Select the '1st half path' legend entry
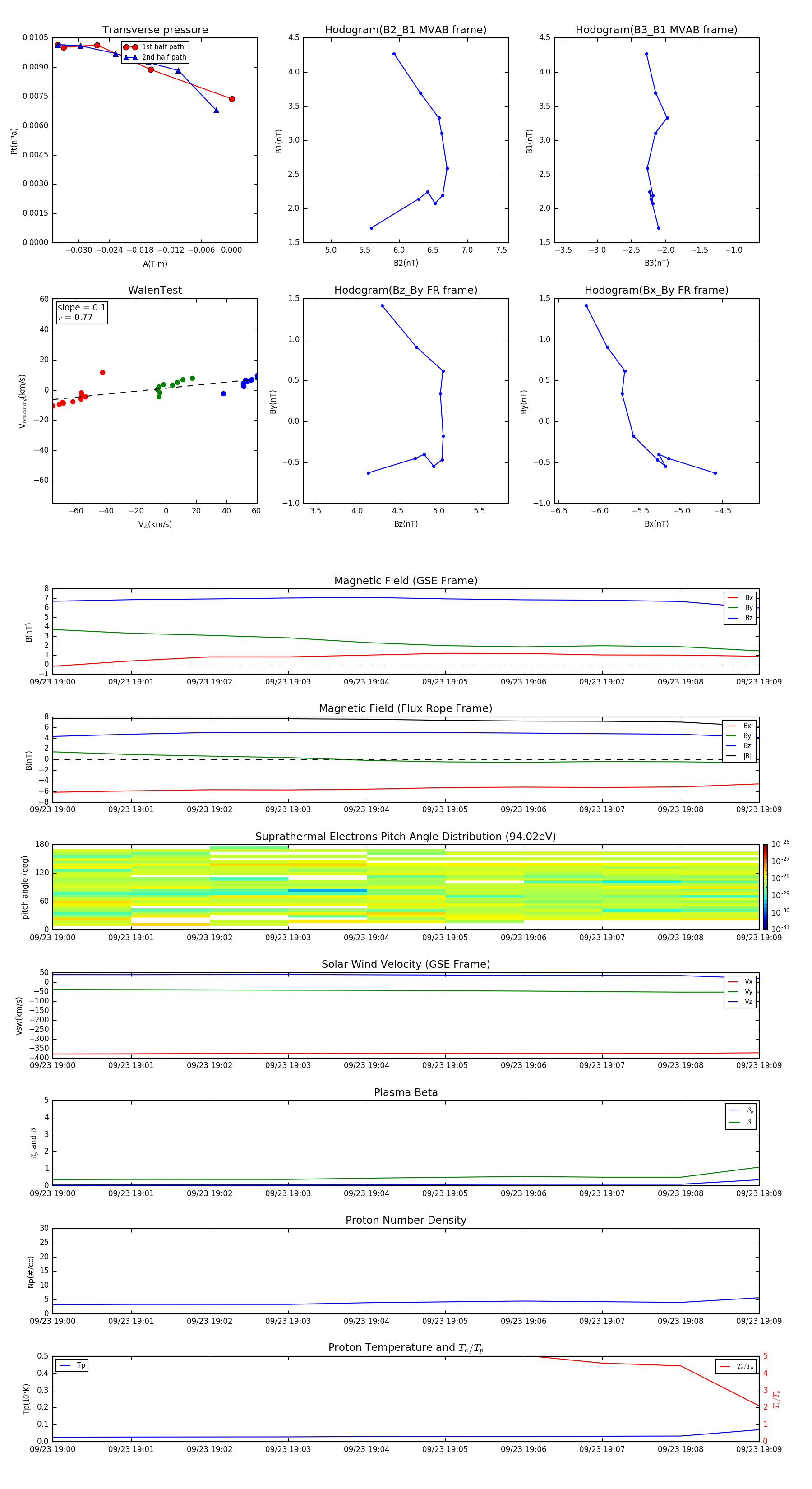This screenshot has width=812, height=1489. pyautogui.click(x=154, y=47)
